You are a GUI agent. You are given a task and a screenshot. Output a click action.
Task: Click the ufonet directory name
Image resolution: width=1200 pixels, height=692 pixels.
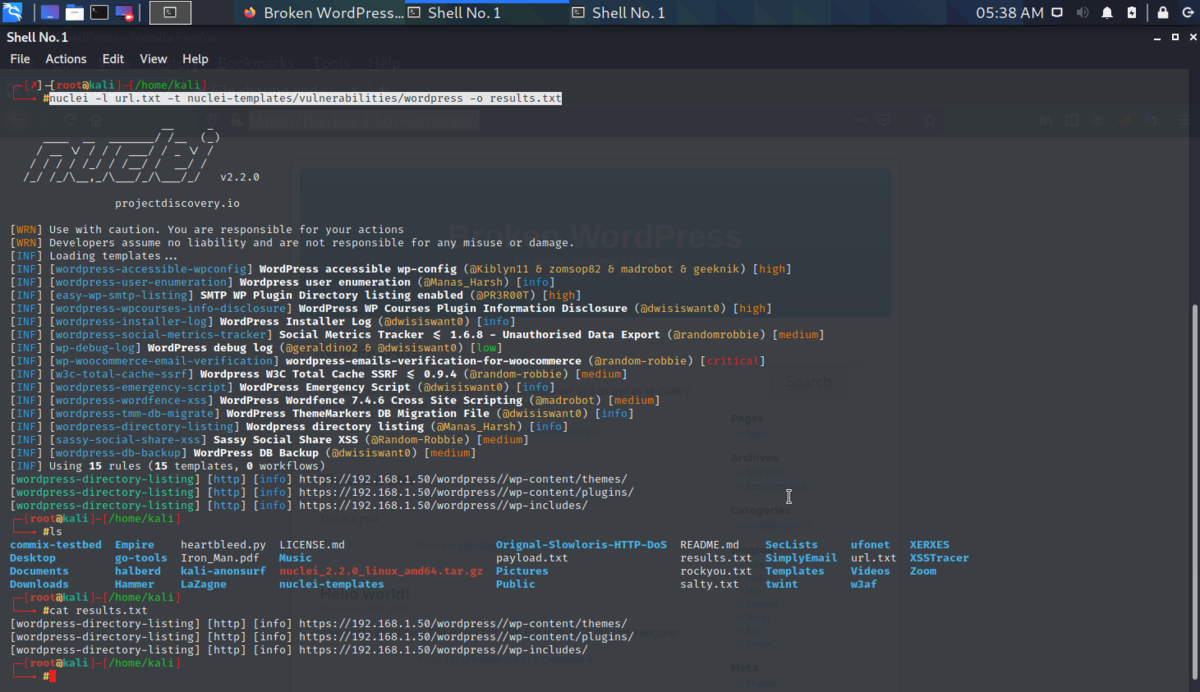[870, 545]
